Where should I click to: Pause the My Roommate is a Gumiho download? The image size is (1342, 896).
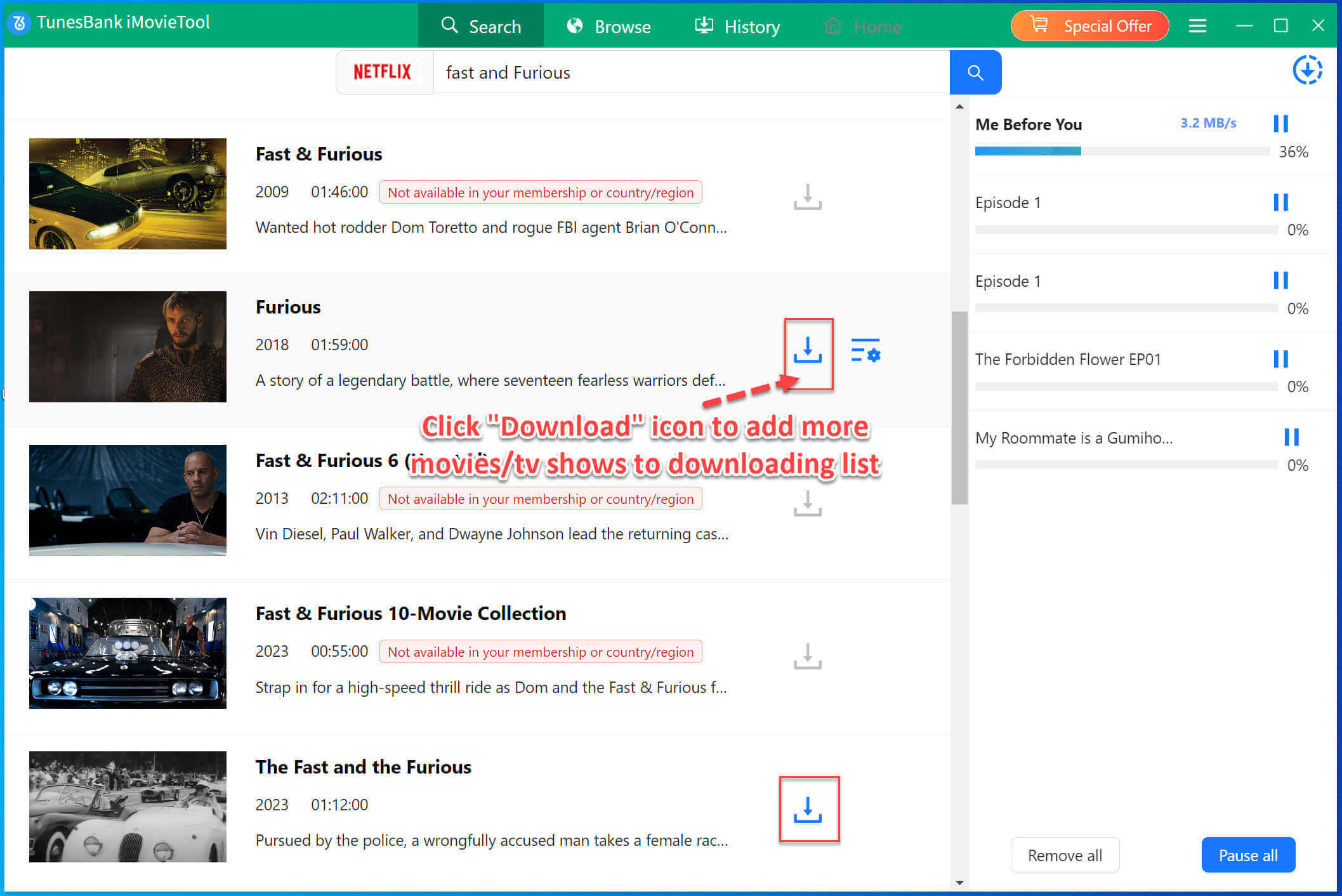coord(1292,437)
